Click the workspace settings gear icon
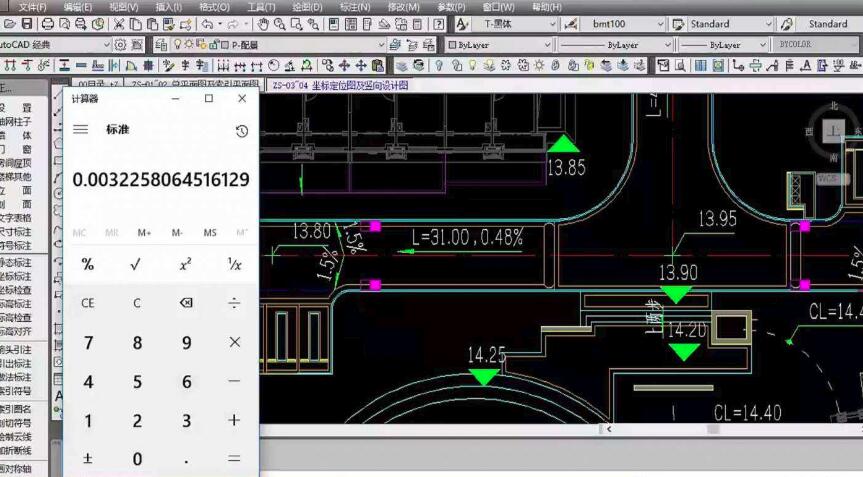This screenshot has width=863, height=477. tap(121, 45)
